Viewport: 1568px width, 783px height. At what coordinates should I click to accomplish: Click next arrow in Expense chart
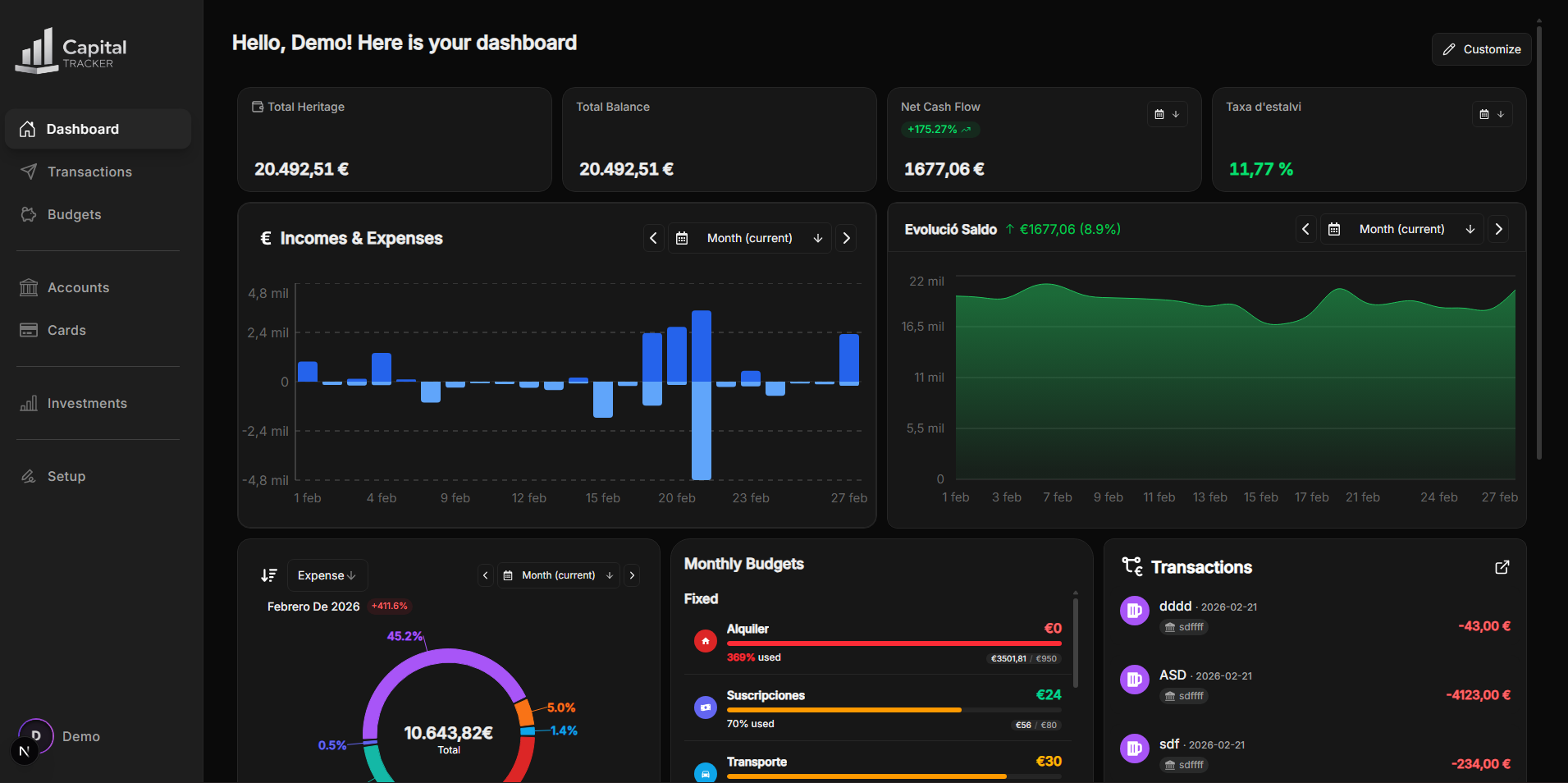tap(632, 575)
